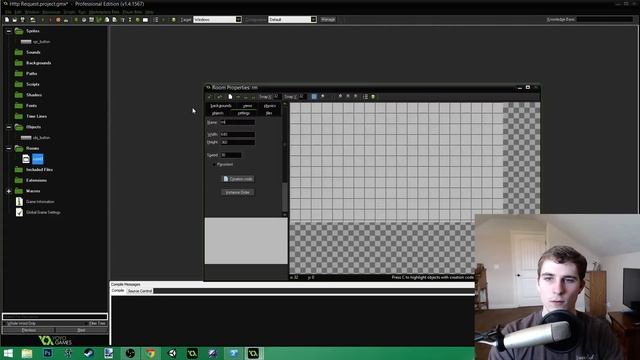Image resolution: width=640 pixels, height=360 pixels.
Task: Click the Save project toolbar icon
Action: click(x=22, y=20)
